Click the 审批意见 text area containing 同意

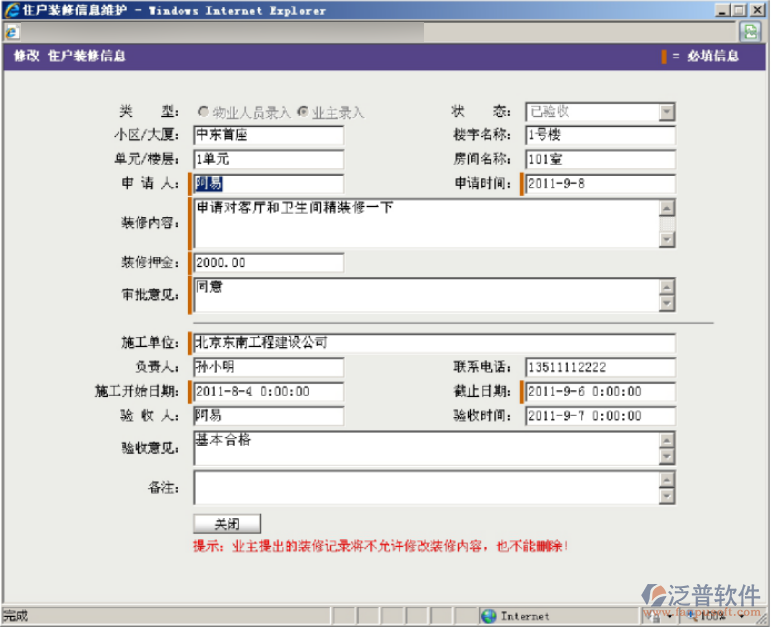tap(426, 295)
